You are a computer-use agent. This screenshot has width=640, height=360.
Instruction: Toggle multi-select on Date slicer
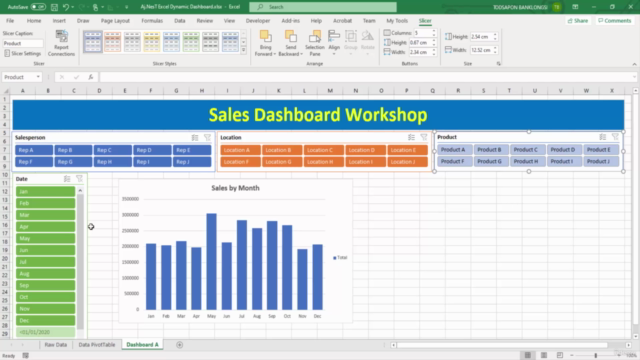pyautogui.click(x=67, y=179)
